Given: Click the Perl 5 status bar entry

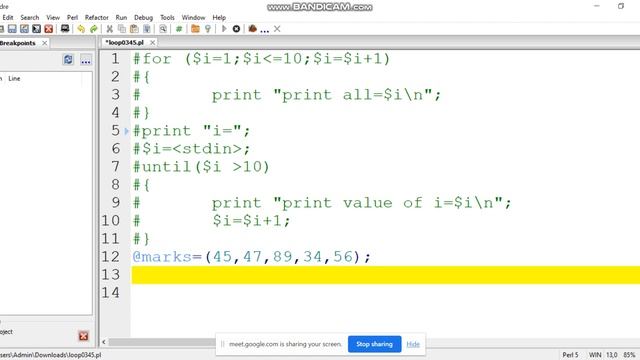Looking at the screenshot, I should point(570,355).
